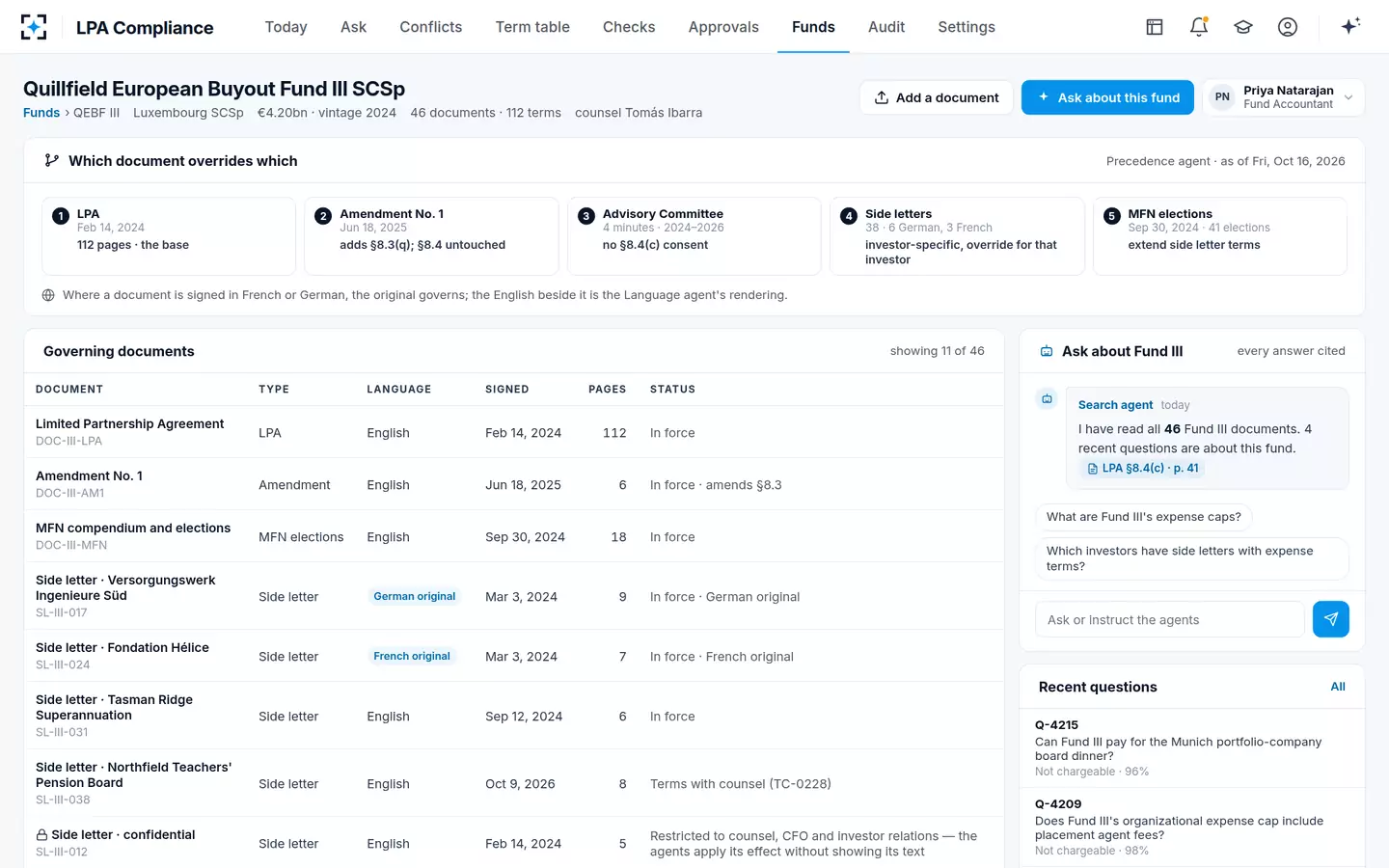
Task: Open notifications bell icon
Action: pos(1199,27)
